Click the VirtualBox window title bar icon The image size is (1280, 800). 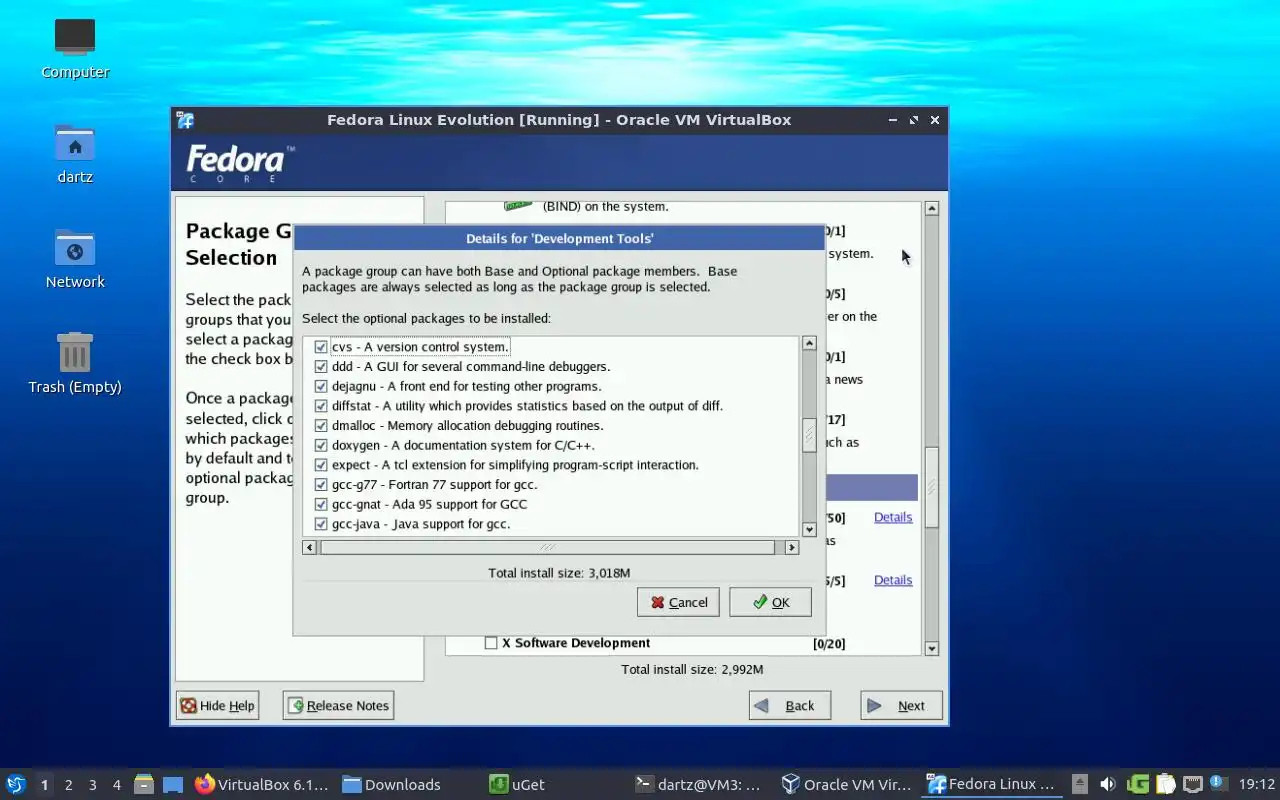[185, 120]
